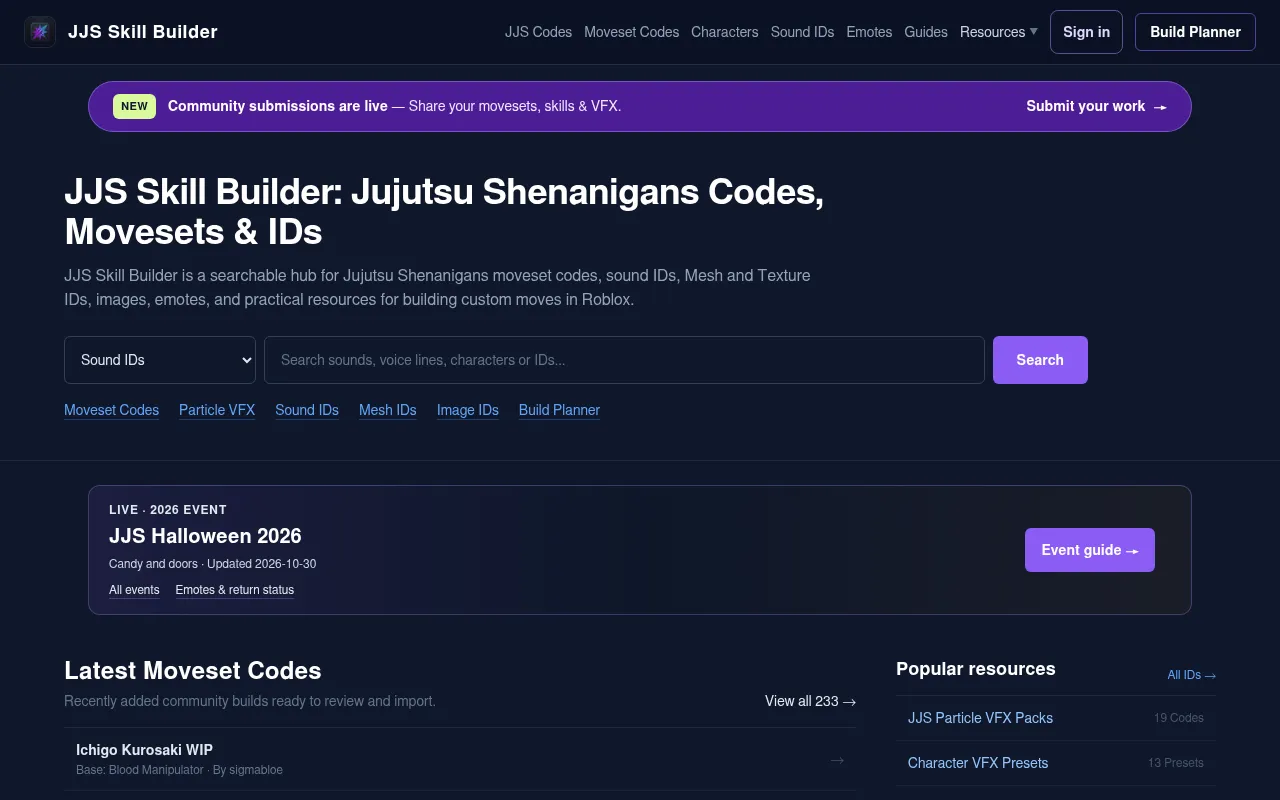
Task: Open Emotes & return status link
Action: pos(235,590)
